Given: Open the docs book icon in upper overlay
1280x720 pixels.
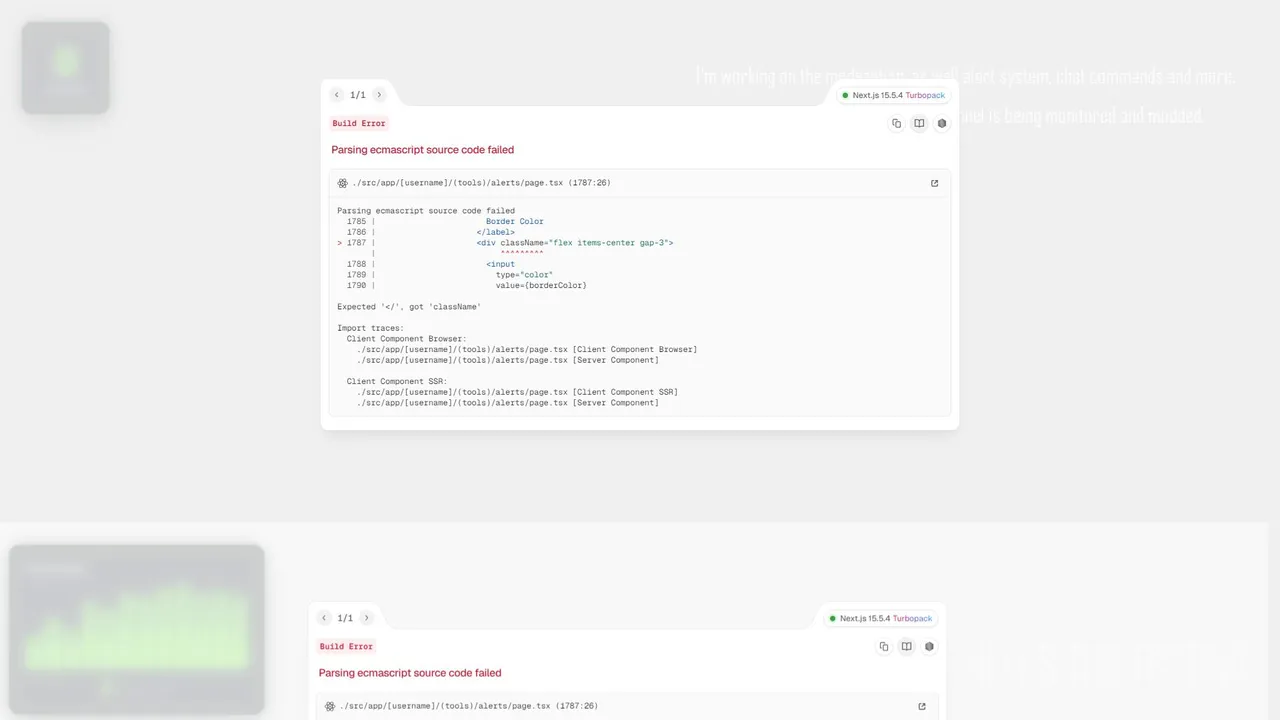Looking at the screenshot, I should 919,123.
